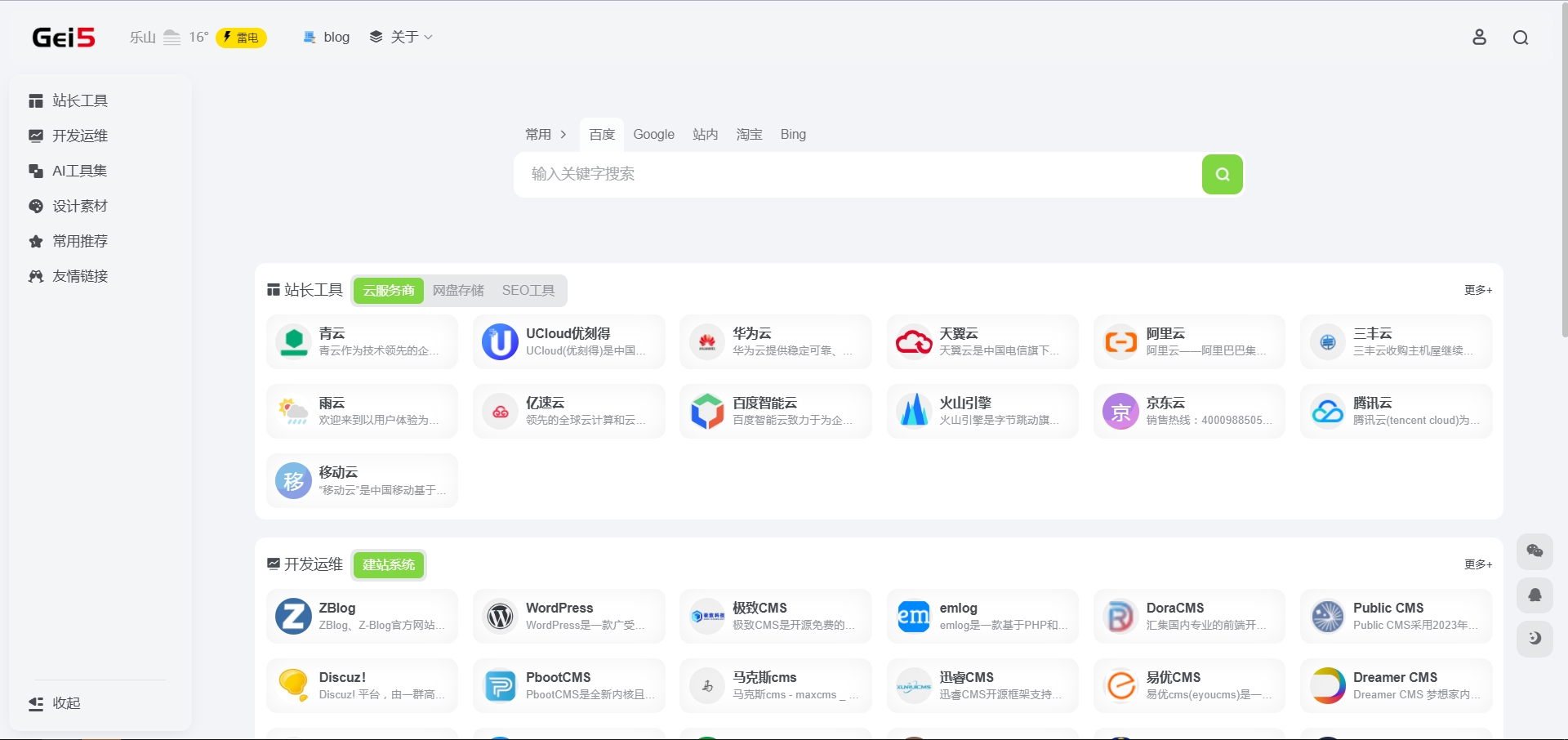Click the 雨云 weather logo icon
The image size is (1568, 740).
293,411
